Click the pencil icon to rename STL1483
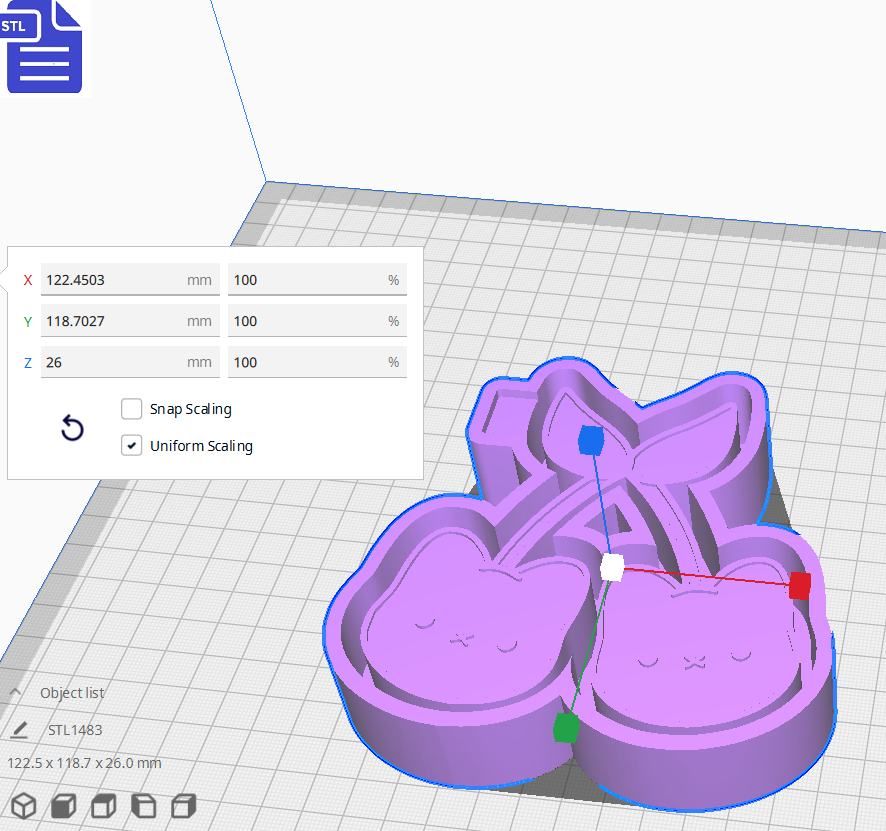This screenshot has width=886, height=831. pyautogui.click(x=20, y=729)
